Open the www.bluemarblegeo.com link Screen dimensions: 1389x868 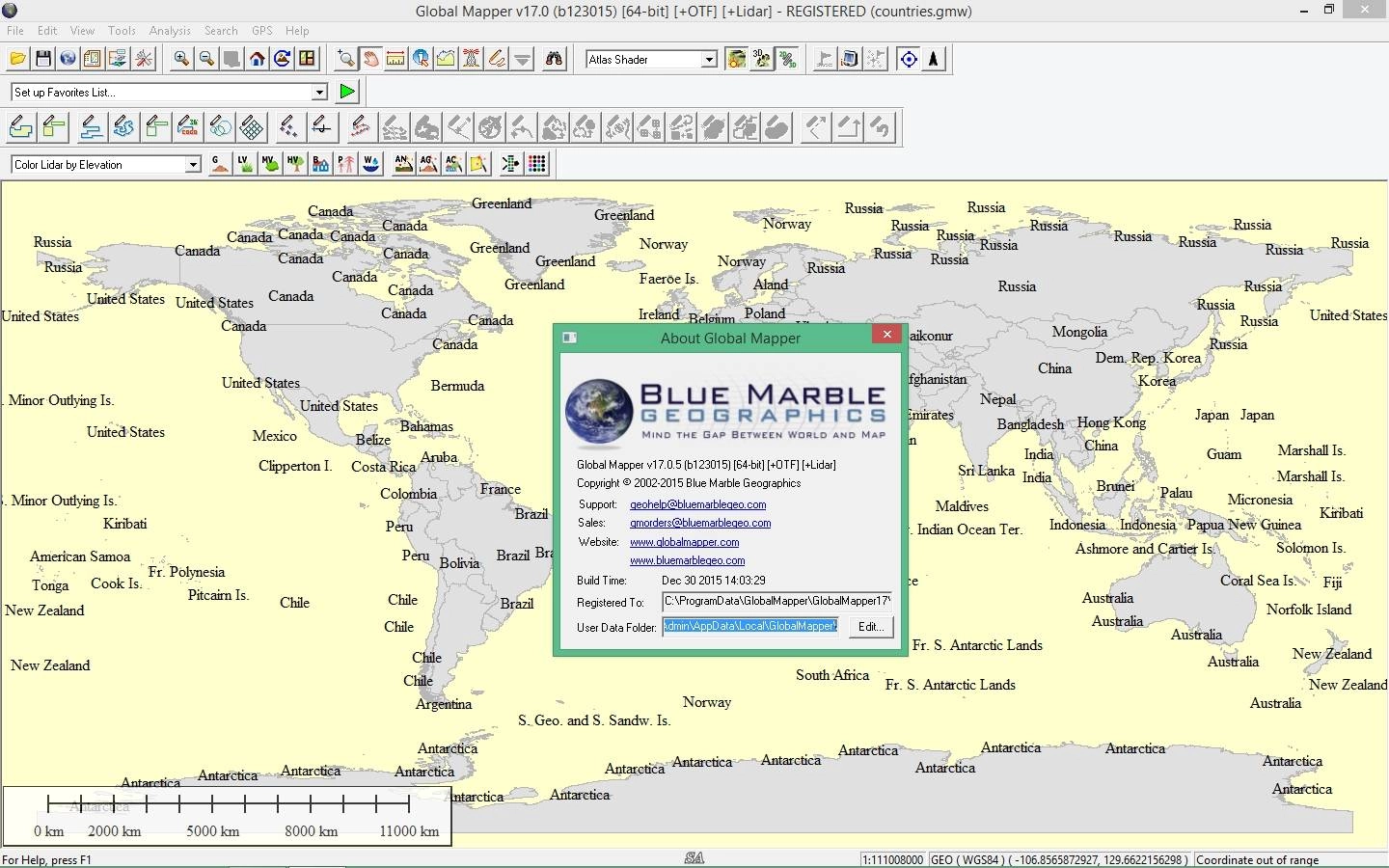[687, 560]
